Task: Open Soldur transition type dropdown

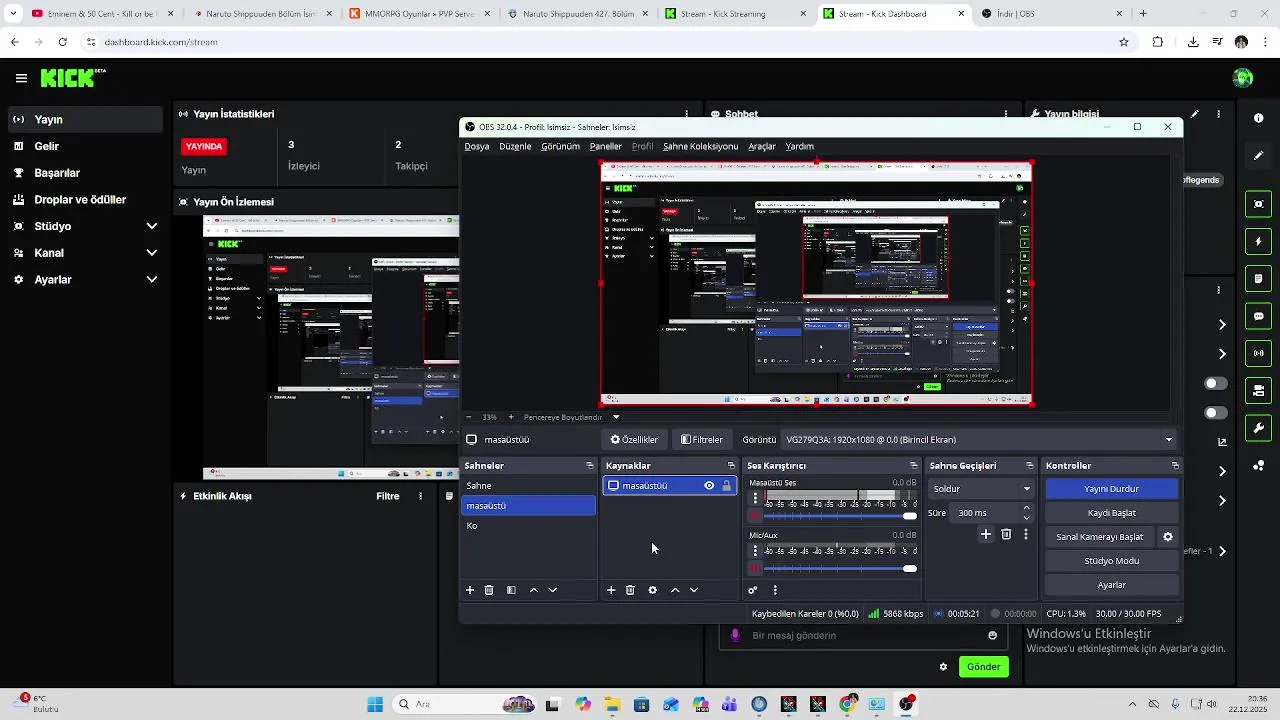Action: (x=981, y=489)
